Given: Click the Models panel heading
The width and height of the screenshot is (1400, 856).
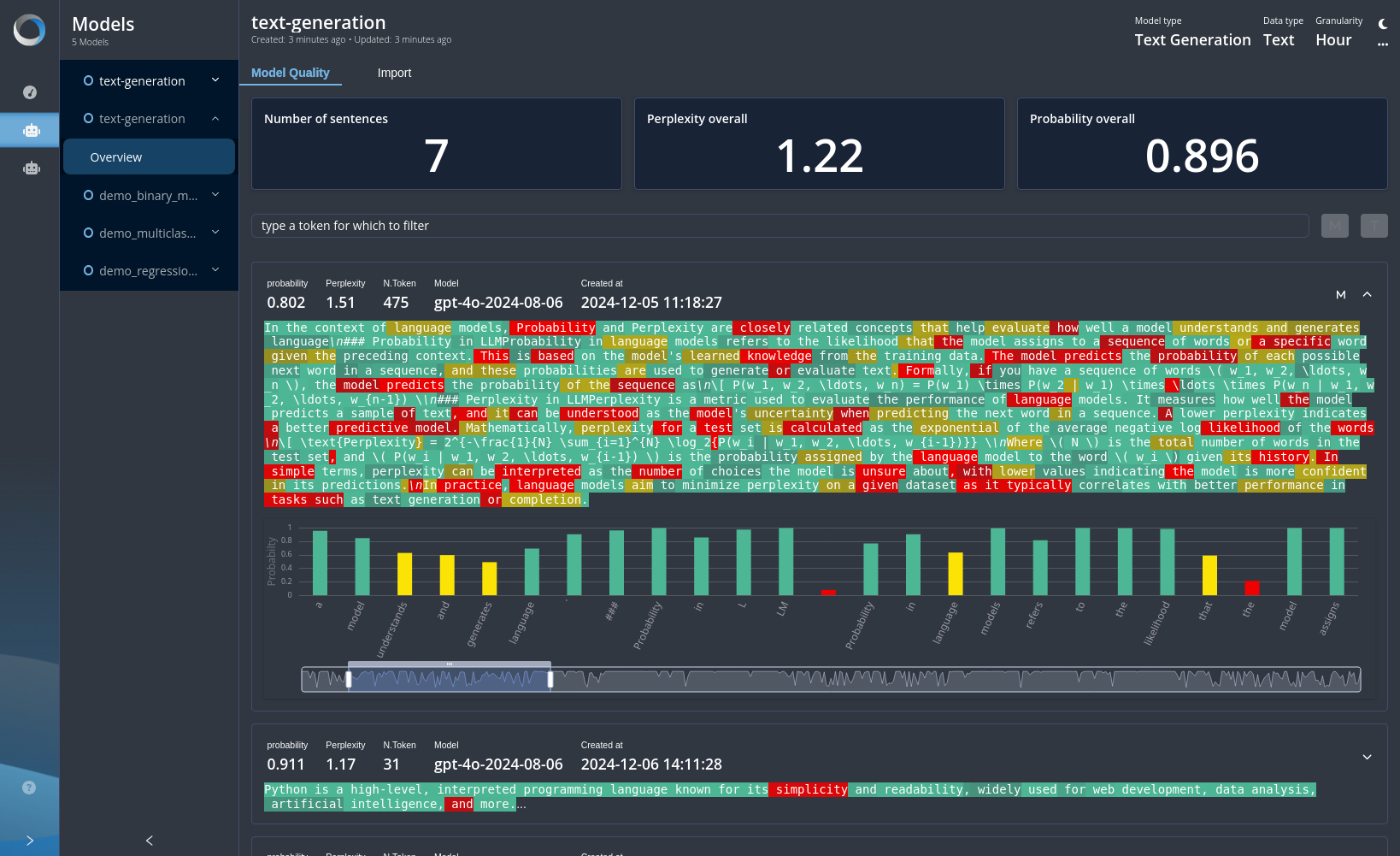Looking at the screenshot, I should (x=103, y=24).
